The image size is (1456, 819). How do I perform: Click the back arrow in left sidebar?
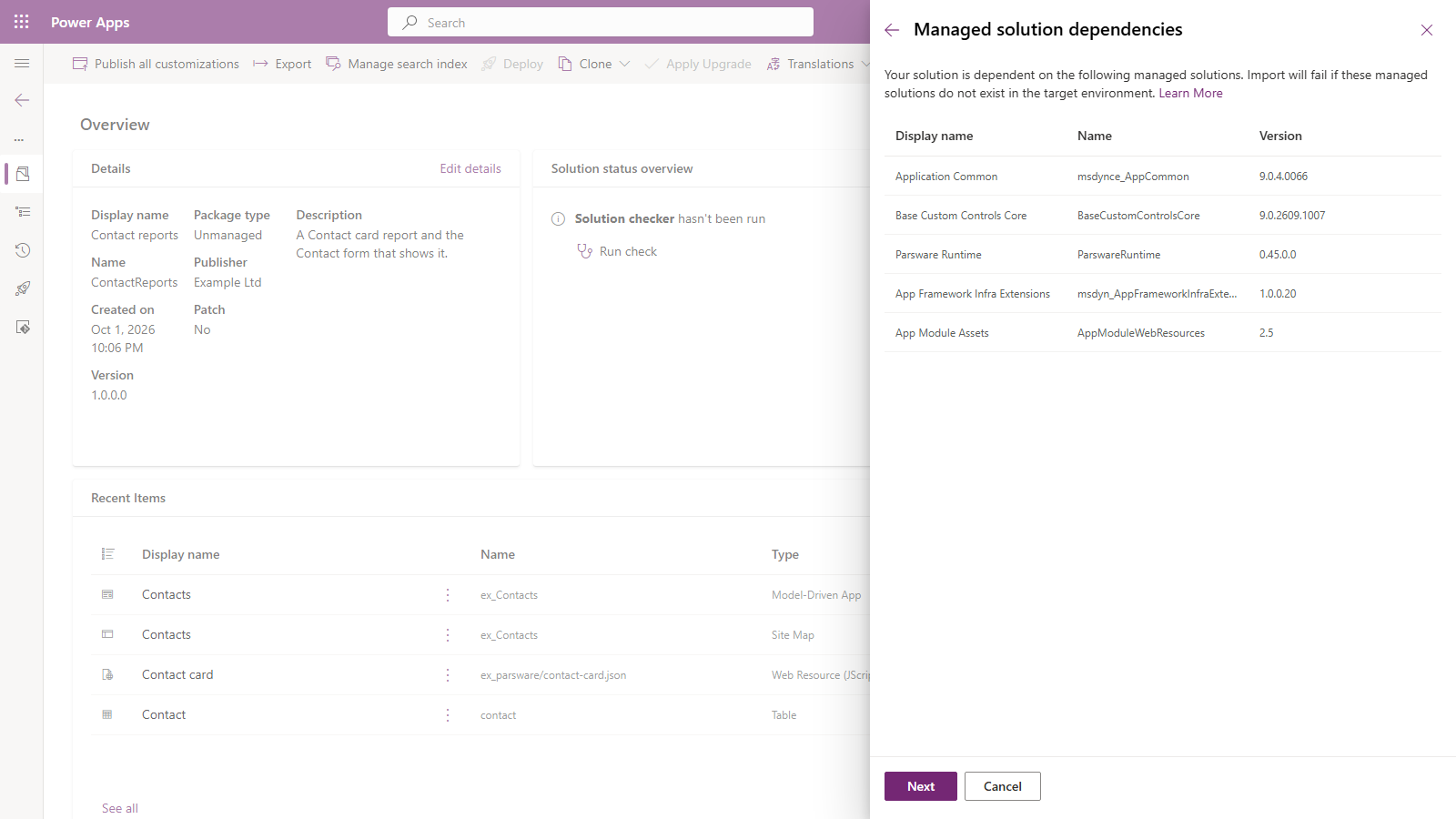coord(22,100)
